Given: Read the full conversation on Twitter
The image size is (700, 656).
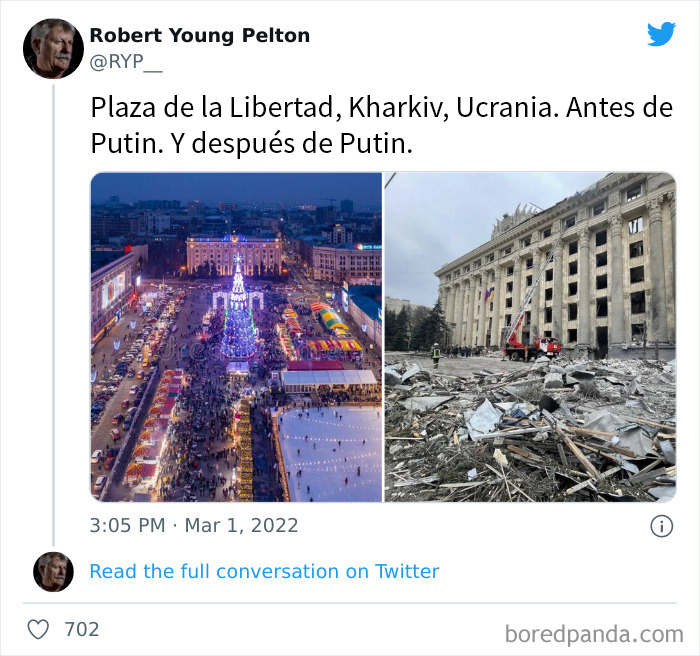Looking at the screenshot, I should [264, 571].
